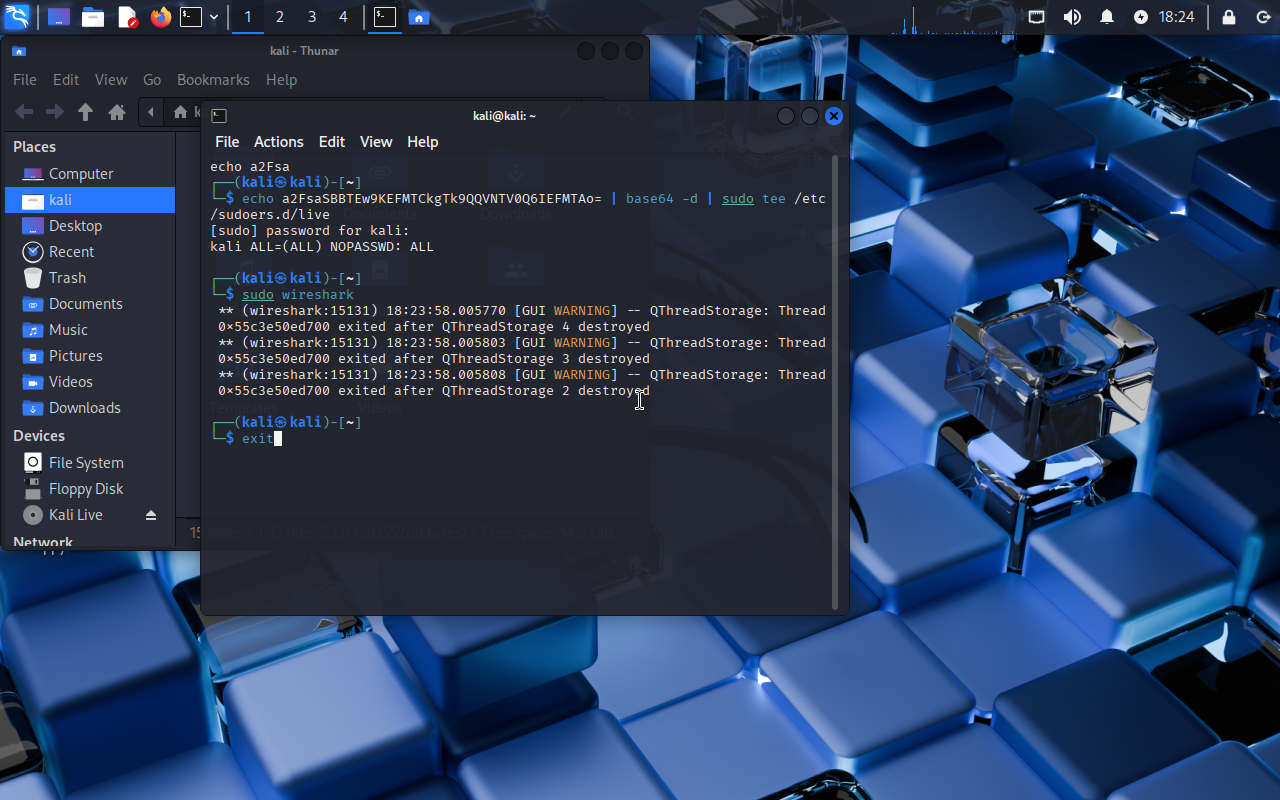Switch to workspace 2
Image resolution: width=1280 pixels, height=800 pixels.
pos(280,17)
